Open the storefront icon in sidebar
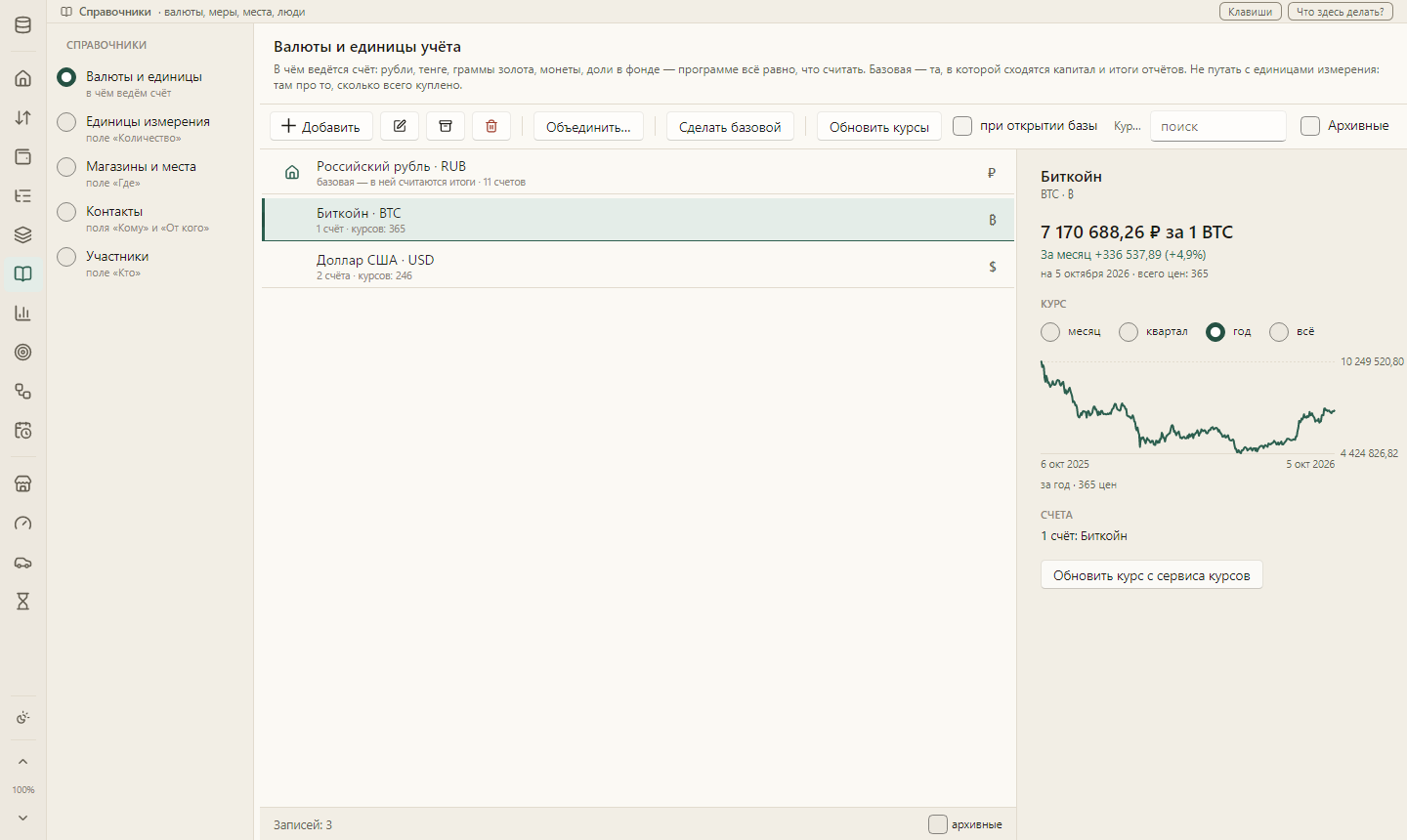The height and width of the screenshot is (840, 1407). [23, 483]
